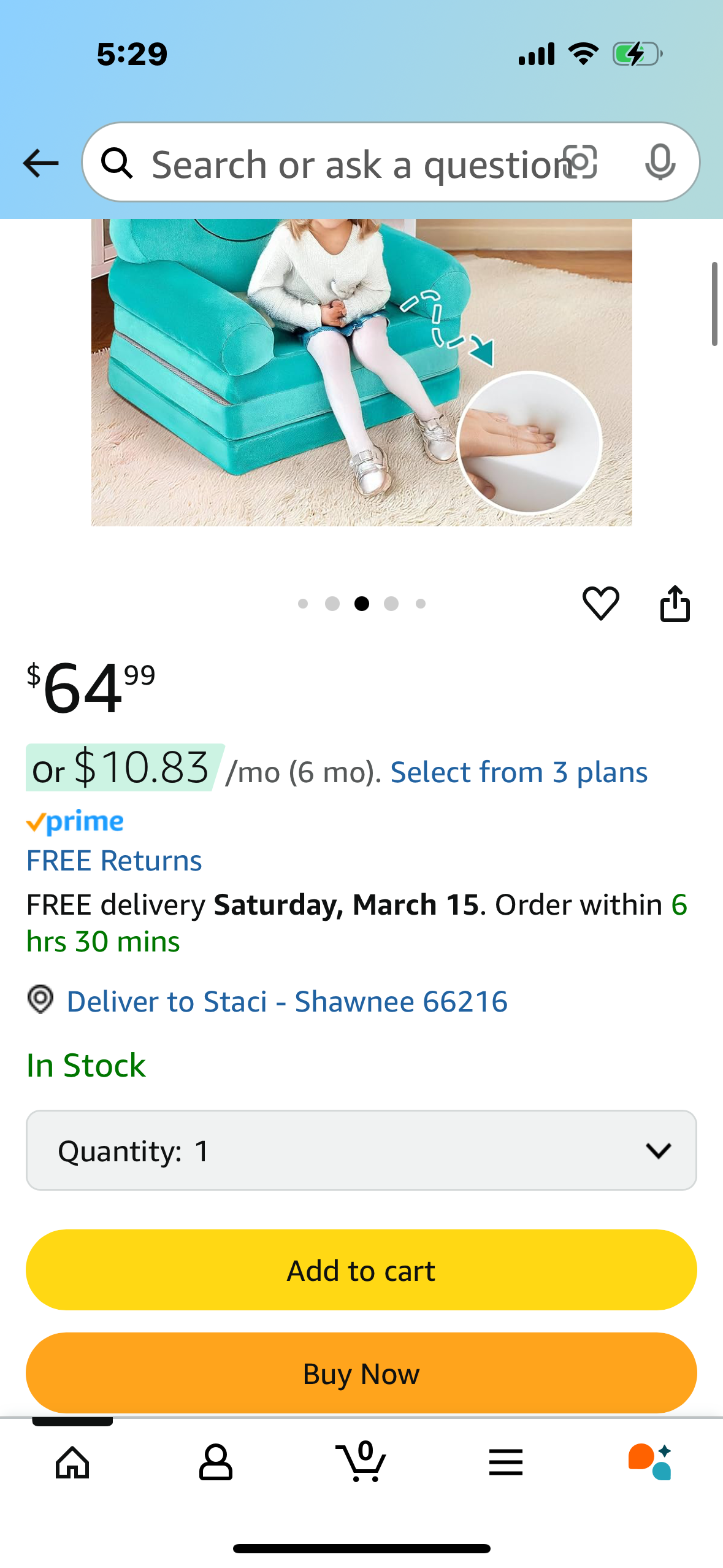Change Deliver to Staci address
This screenshot has height=1568, width=723.
[x=287, y=1001]
